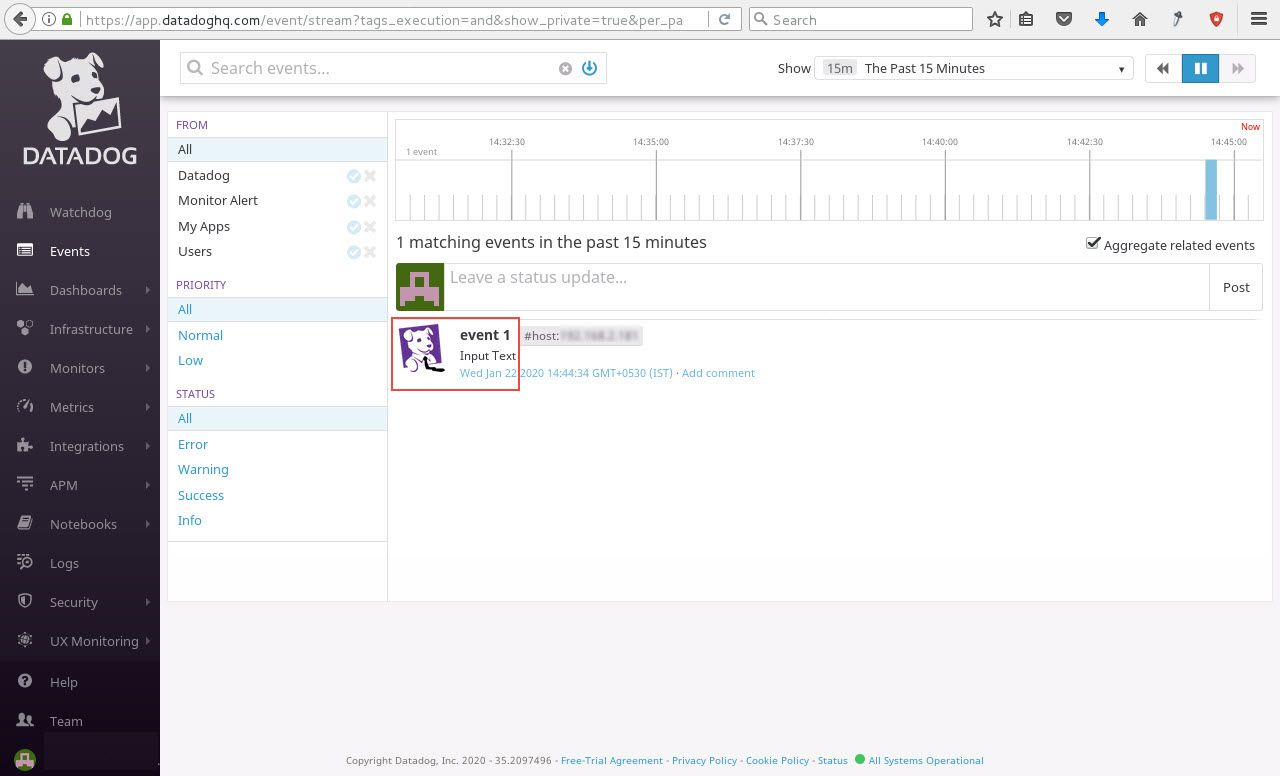The image size is (1280, 776).
Task: Click the Events list icon in sidebar
Action: (x=25, y=251)
